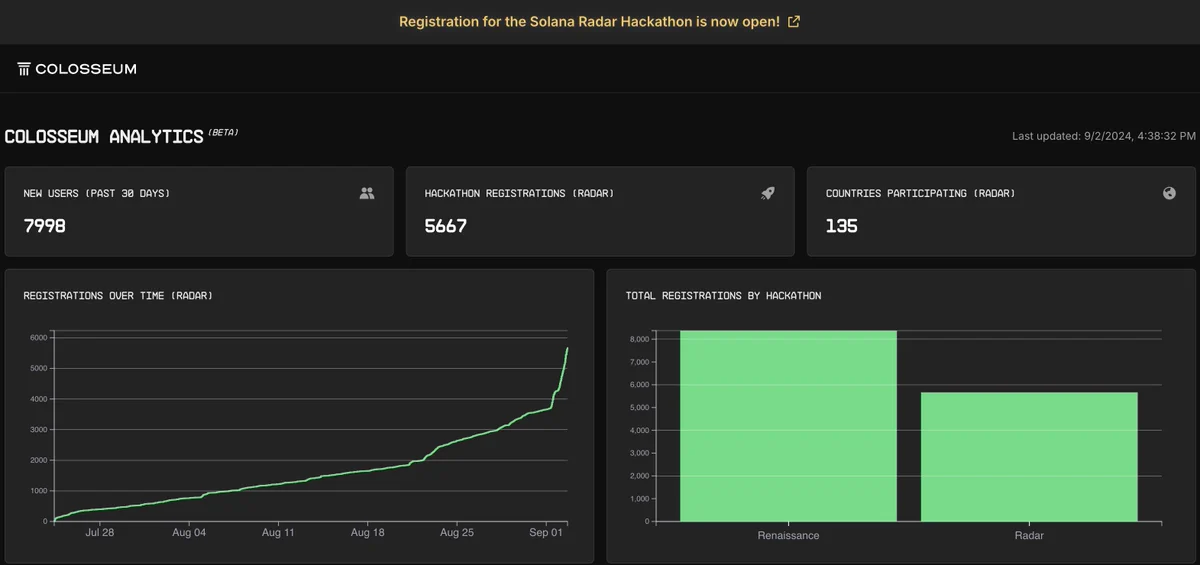Image resolution: width=1200 pixels, height=565 pixels.
Task: Select the 7998 new users value
Action: pyautogui.click(x=45, y=226)
